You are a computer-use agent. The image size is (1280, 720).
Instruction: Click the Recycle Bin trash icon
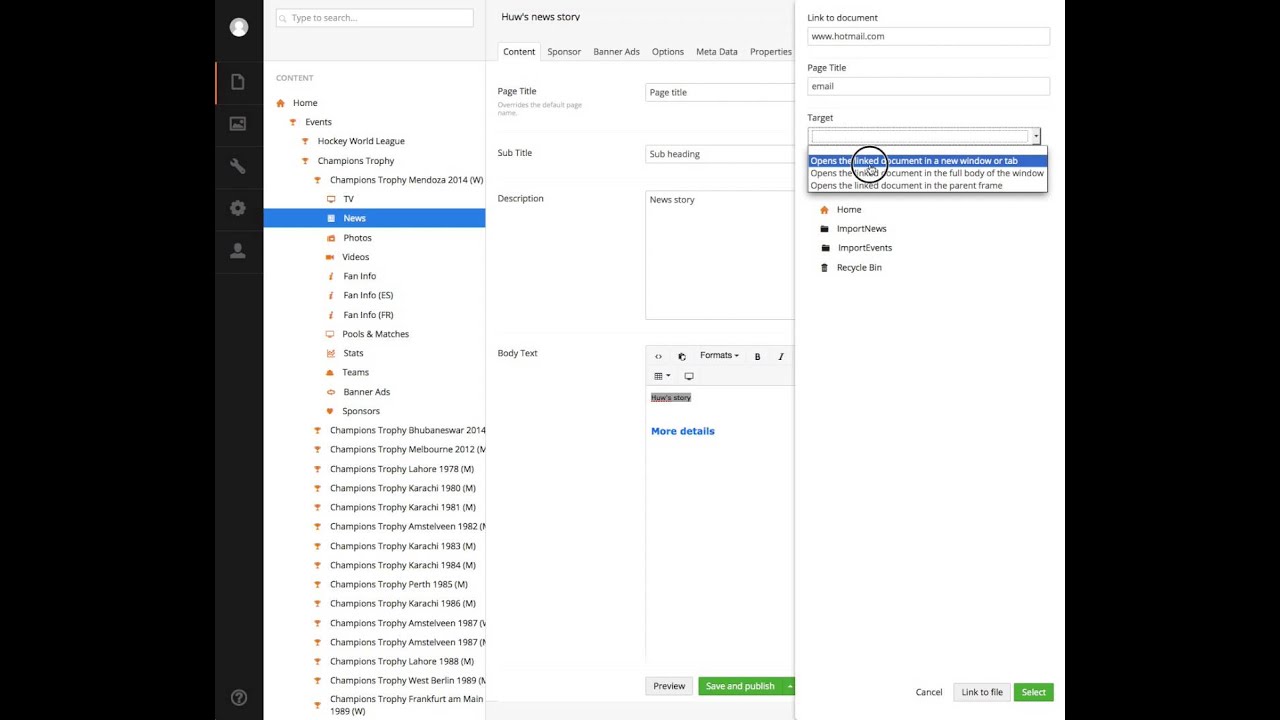point(824,267)
